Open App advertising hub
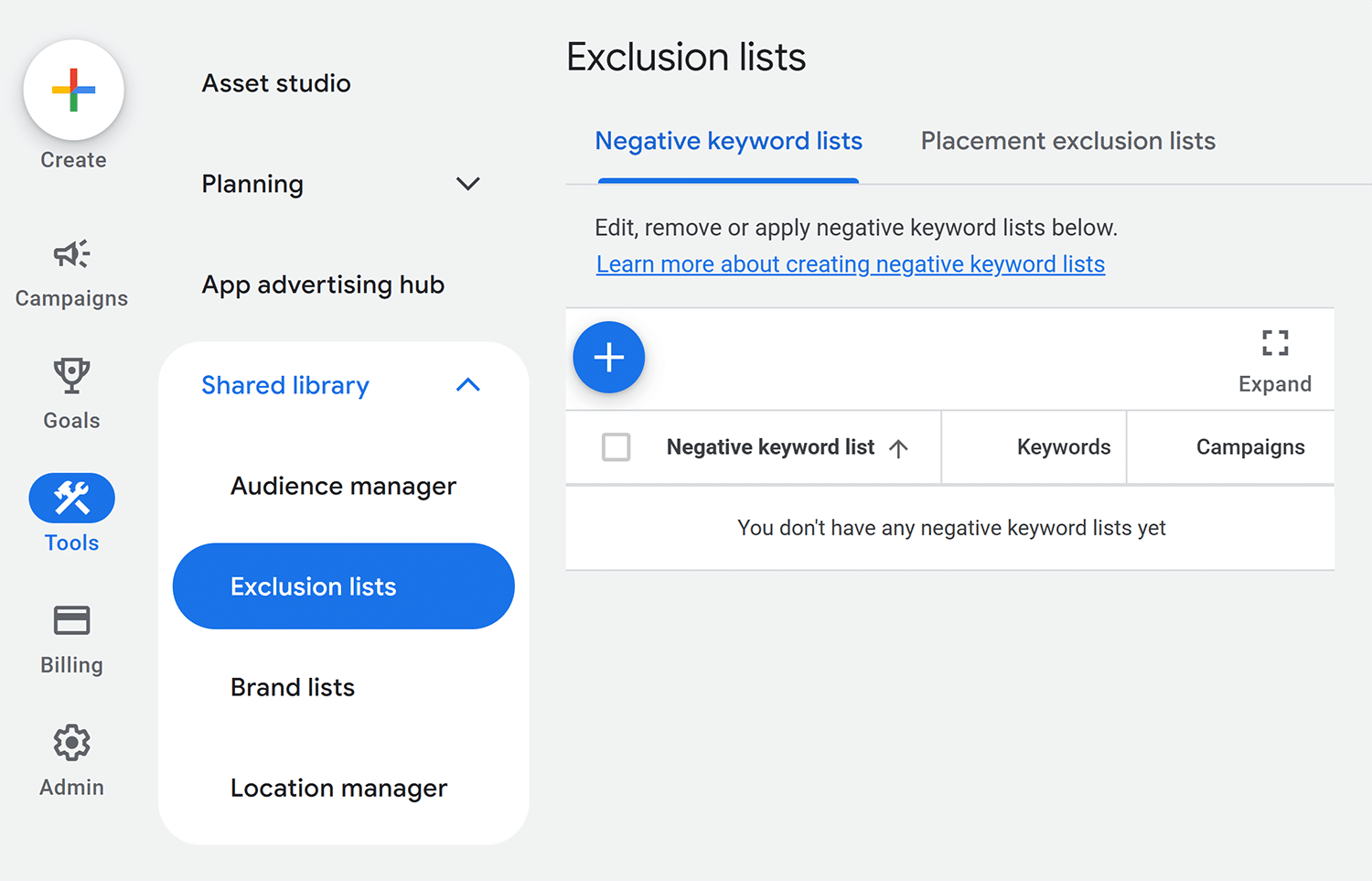1372x881 pixels. (x=323, y=285)
